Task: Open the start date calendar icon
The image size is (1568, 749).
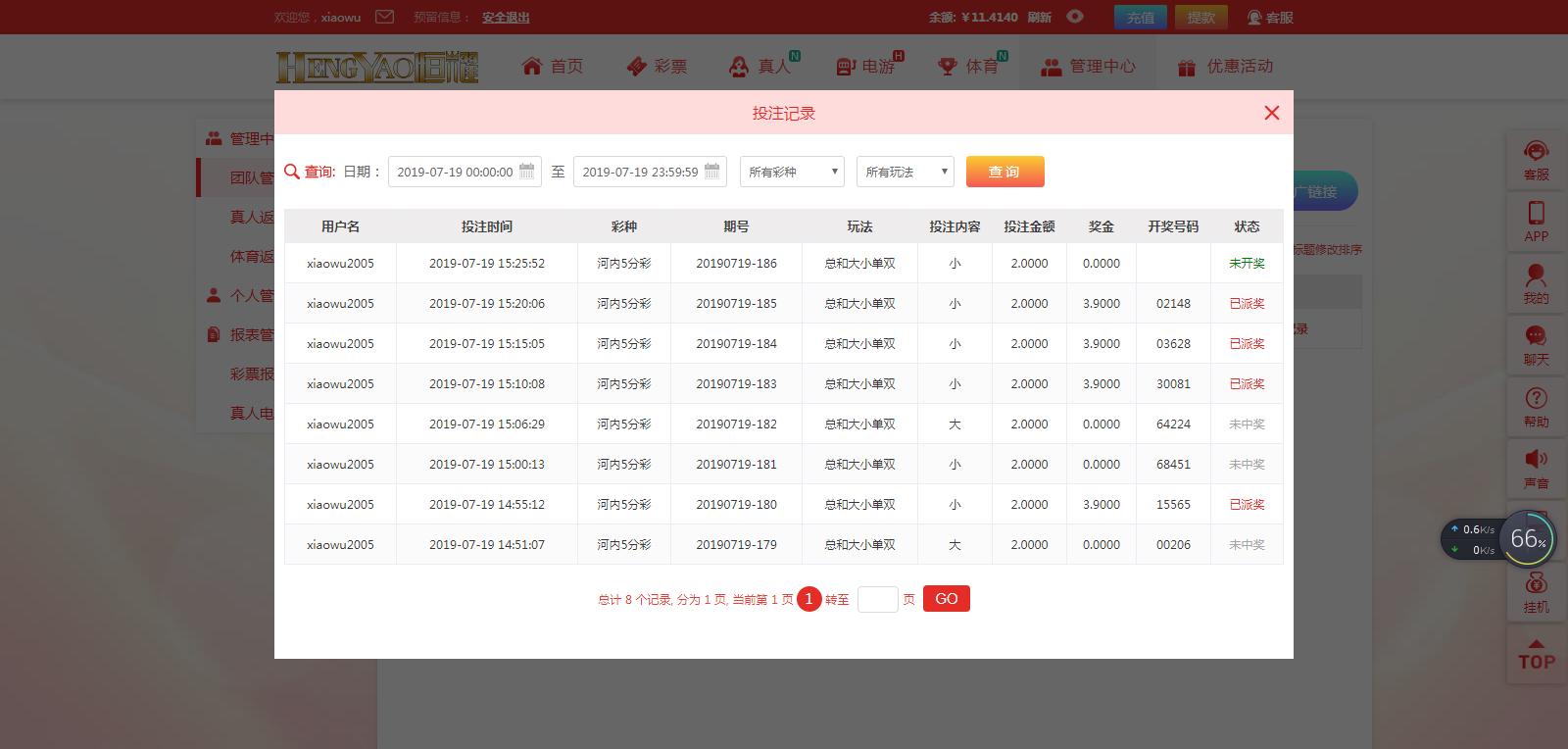Action: [527, 171]
